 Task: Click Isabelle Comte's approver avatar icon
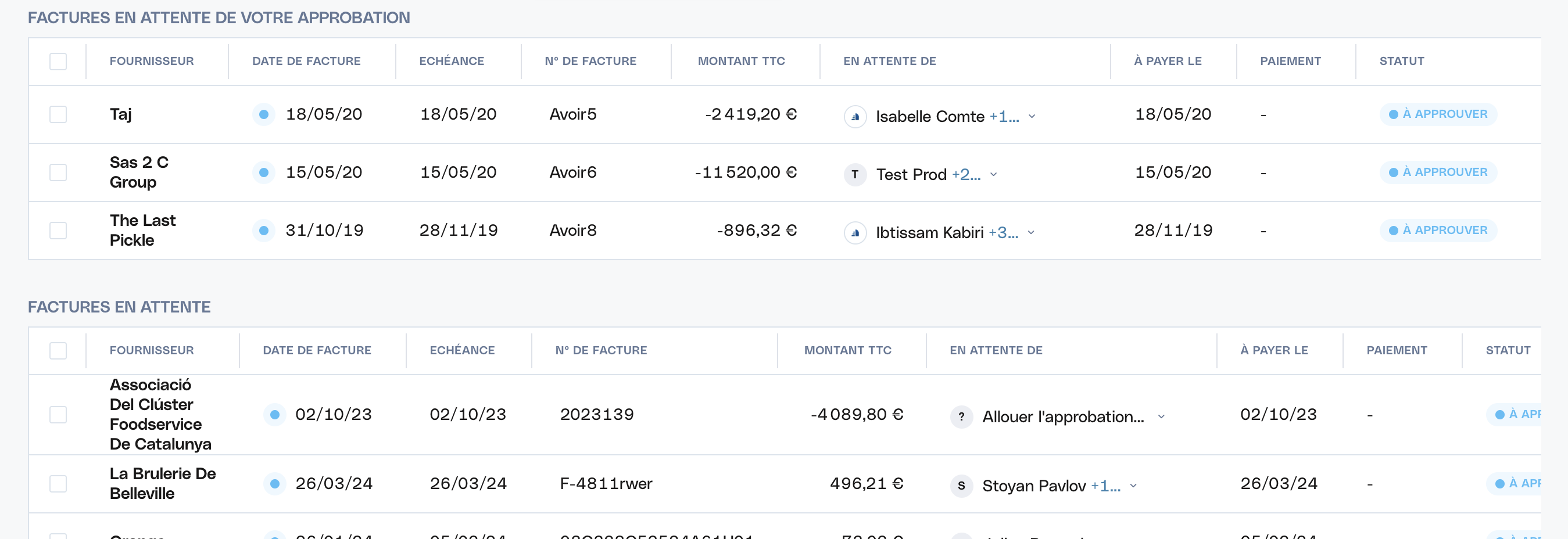[854, 116]
